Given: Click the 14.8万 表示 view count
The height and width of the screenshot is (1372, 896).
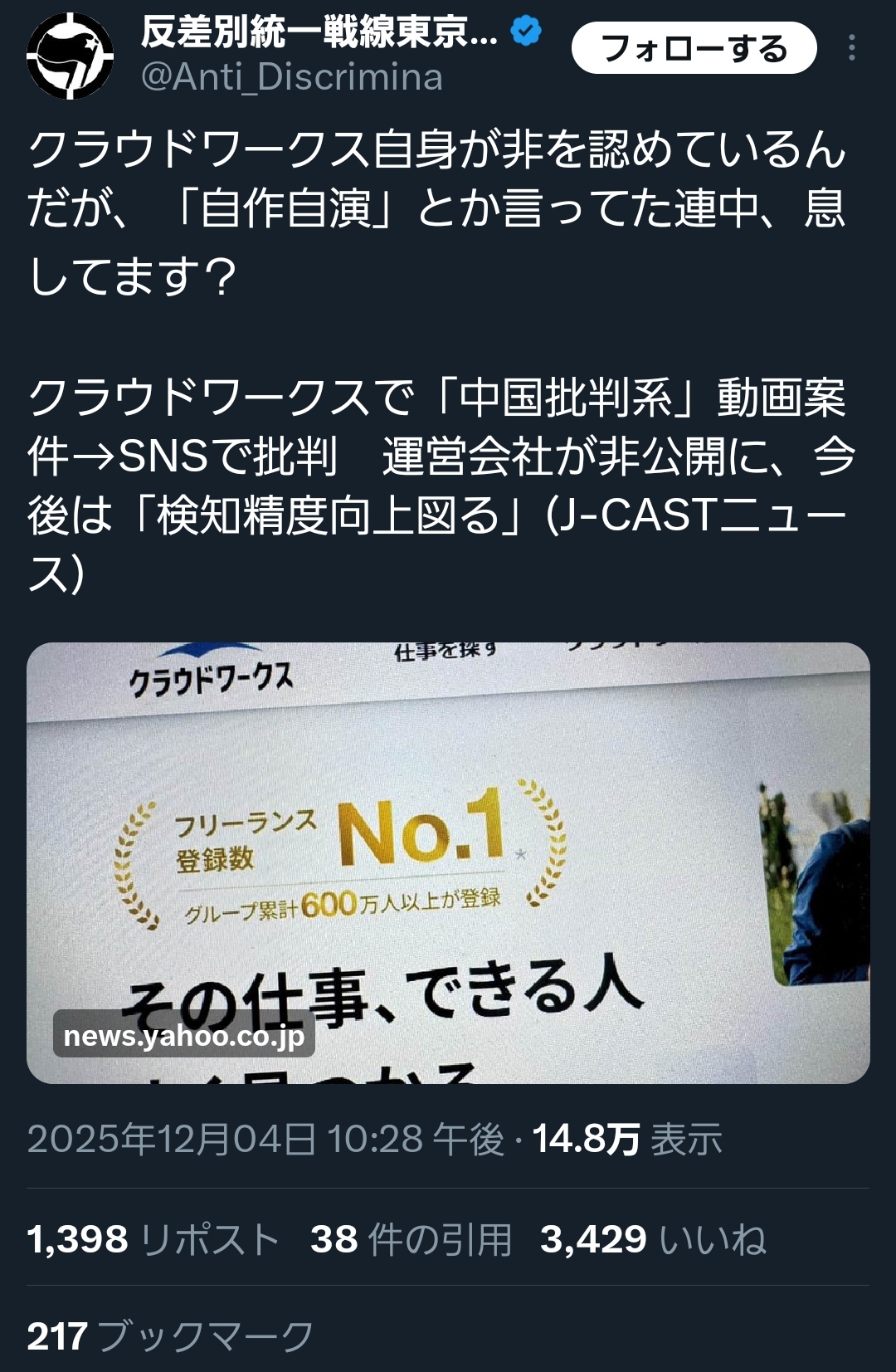Looking at the screenshot, I should 627,1139.
